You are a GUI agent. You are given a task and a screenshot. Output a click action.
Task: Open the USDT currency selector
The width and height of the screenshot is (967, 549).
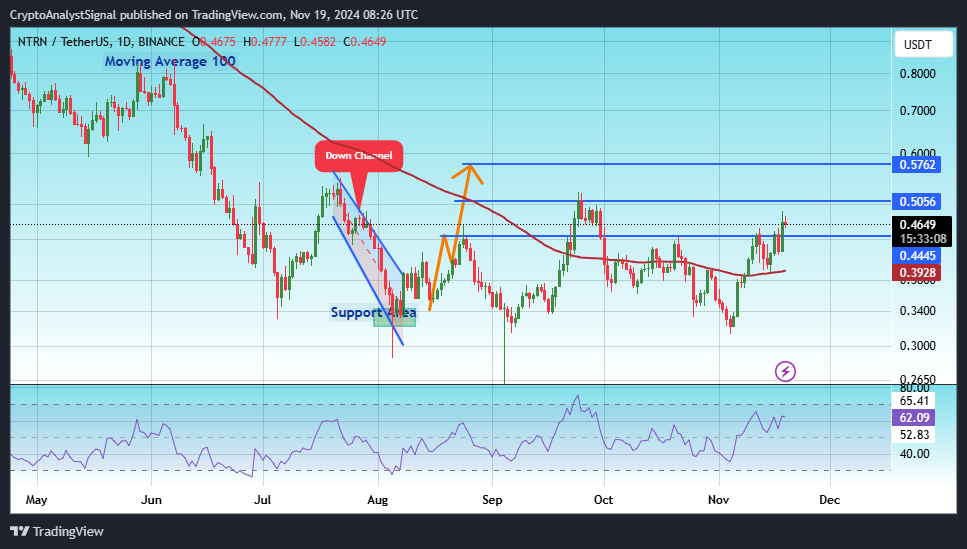pos(923,44)
